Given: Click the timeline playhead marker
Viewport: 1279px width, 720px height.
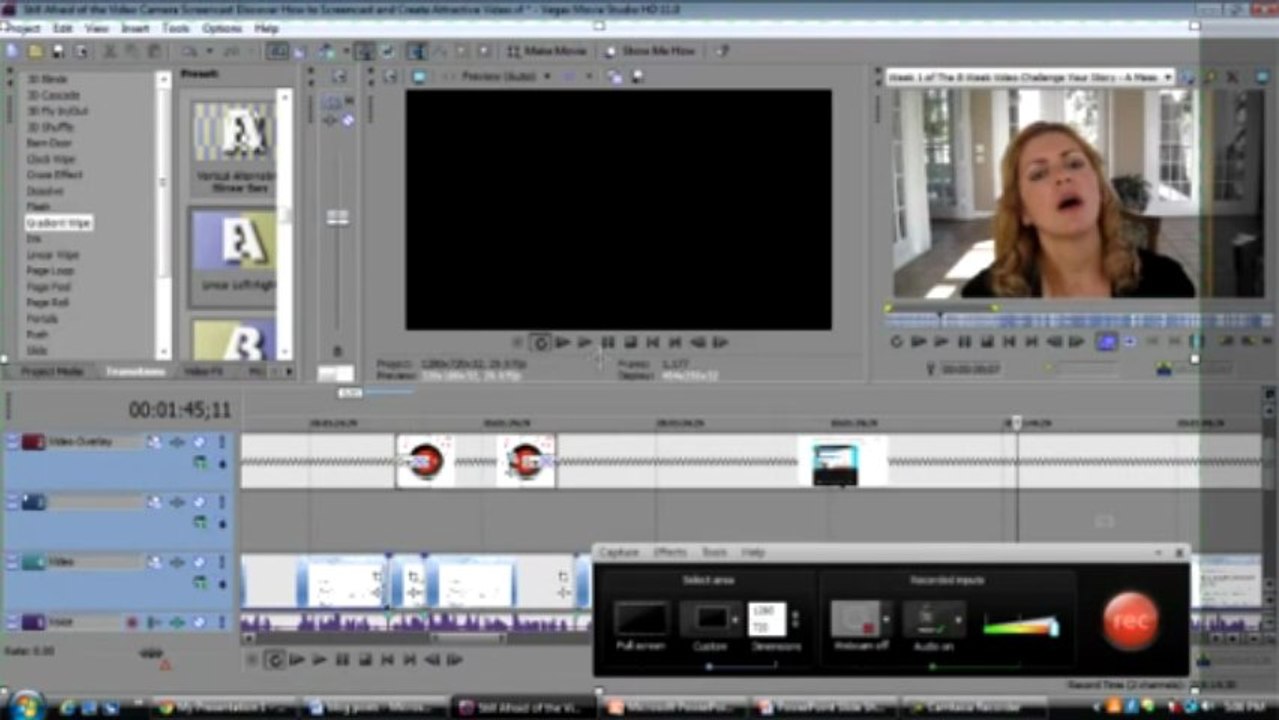Looking at the screenshot, I should click(x=1016, y=423).
